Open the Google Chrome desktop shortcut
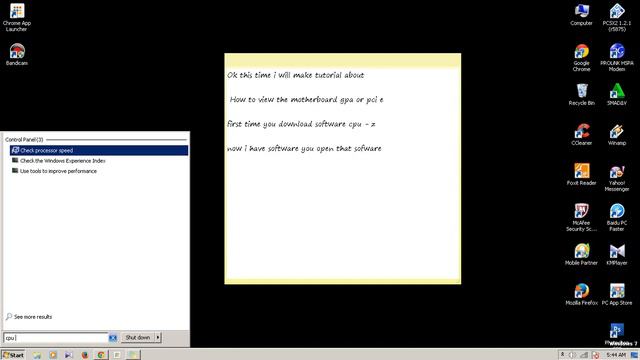This screenshot has height=360, width=640. click(581, 58)
